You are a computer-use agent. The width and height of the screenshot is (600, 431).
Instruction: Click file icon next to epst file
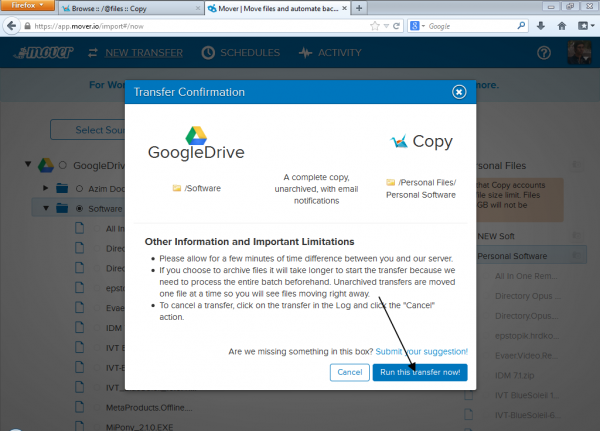(79, 287)
